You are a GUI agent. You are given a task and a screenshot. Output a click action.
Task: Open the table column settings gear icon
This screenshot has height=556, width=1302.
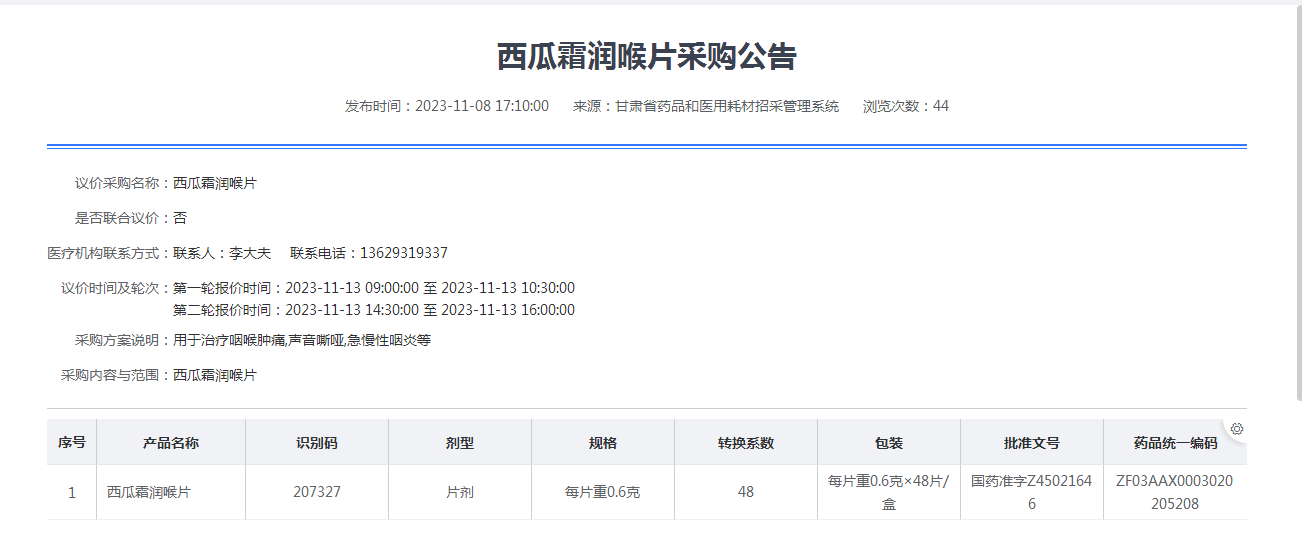[x=1237, y=429]
